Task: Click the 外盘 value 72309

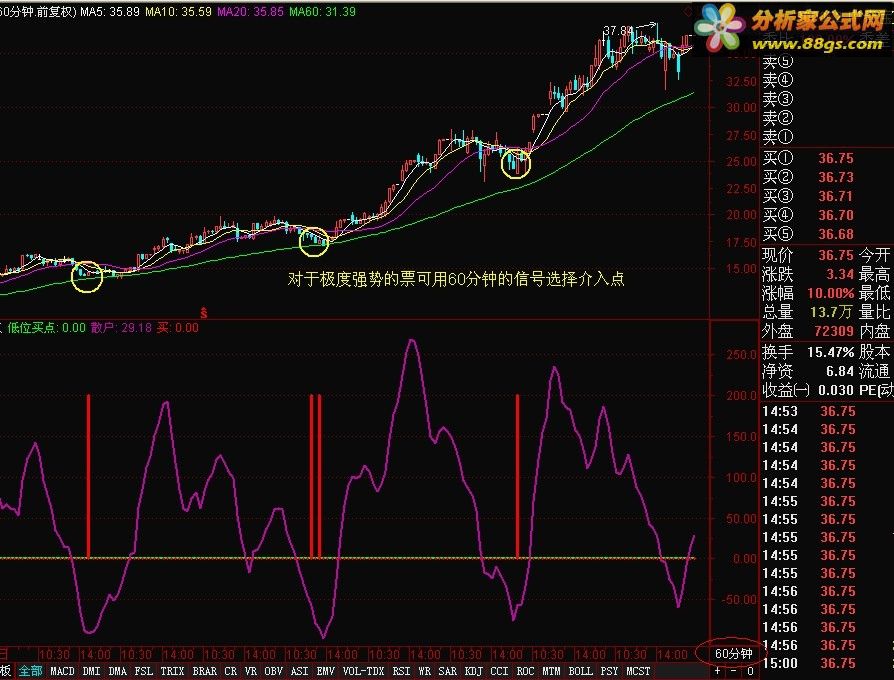Action: 834,331
